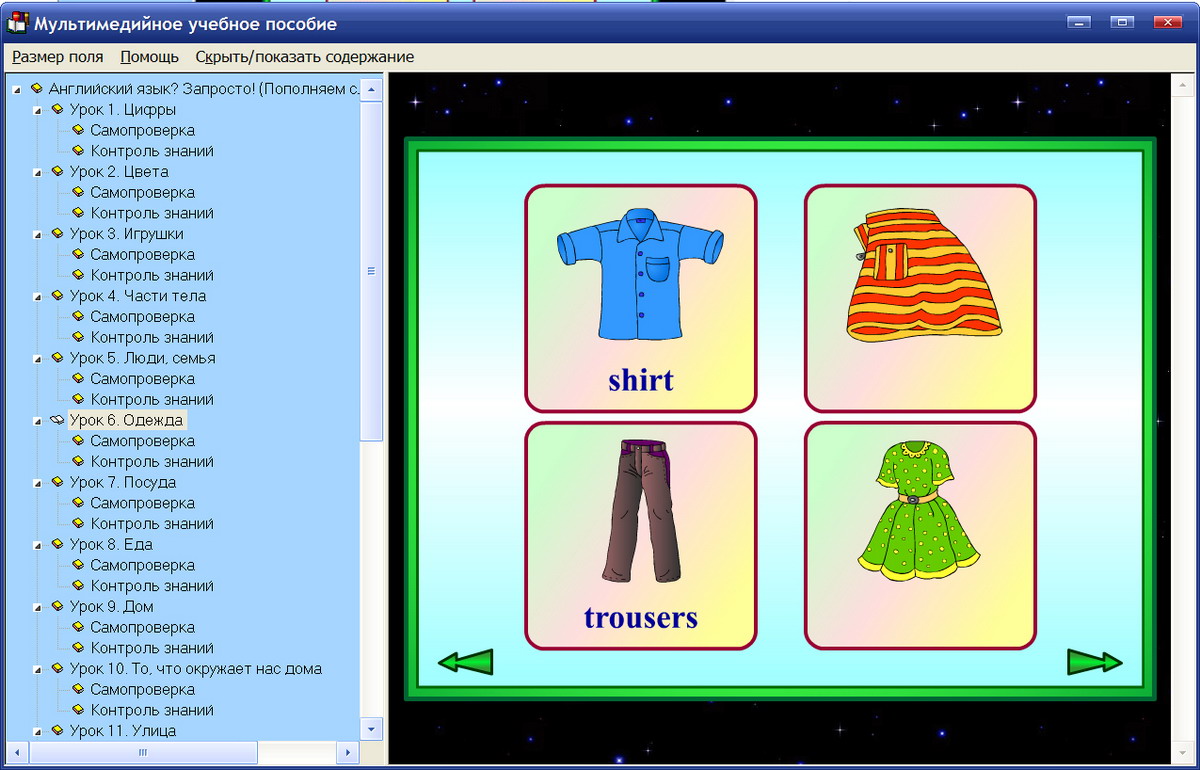The width and height of the screenshot is (1200, 770).
Task: Click the tree's horizontal scrollbar thumb
Action: 143,752
